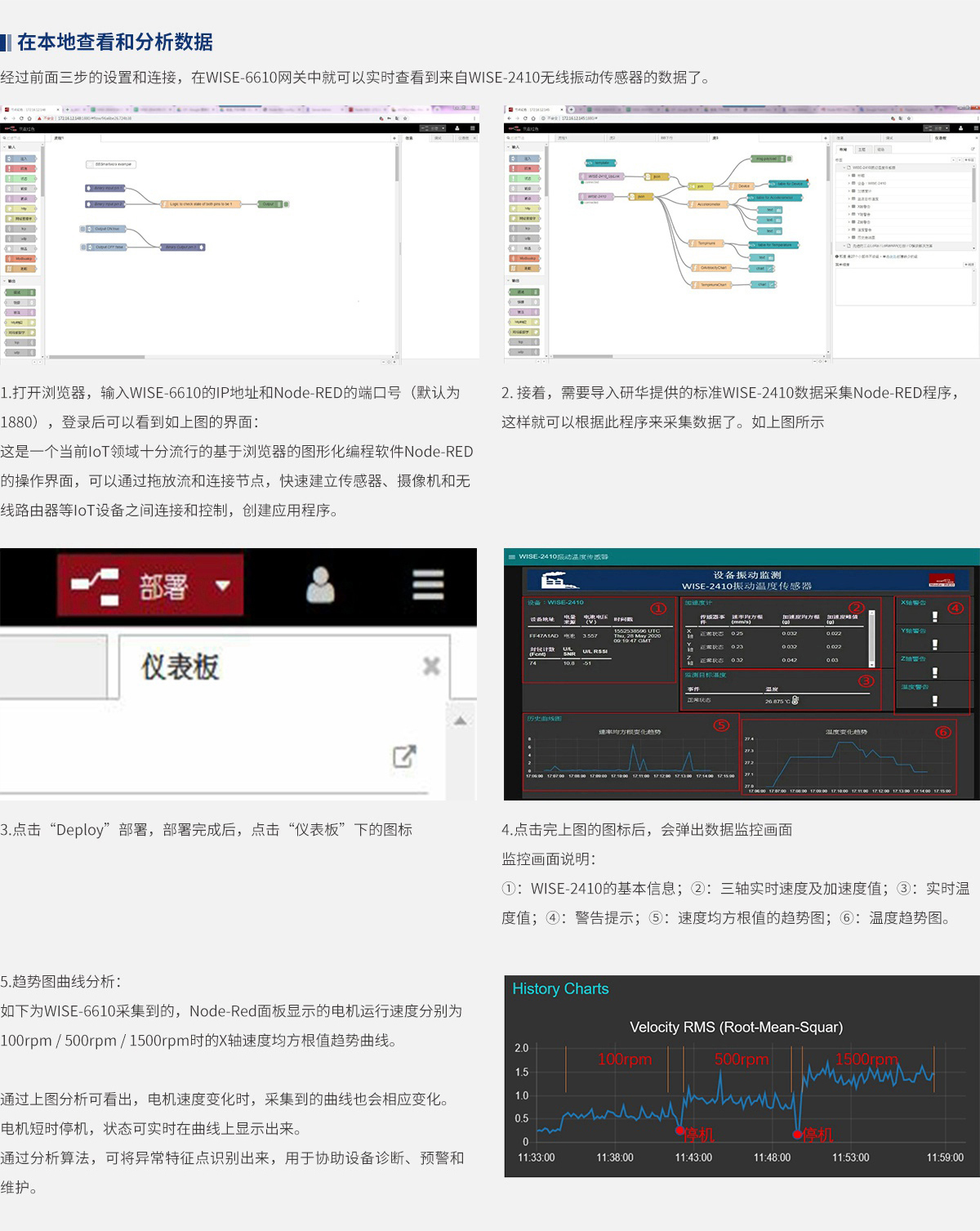Viewport: 980px width, 1231px height.
Task: Click thermometer icon next to 26.875 ℃
Action: pos(795,700)
